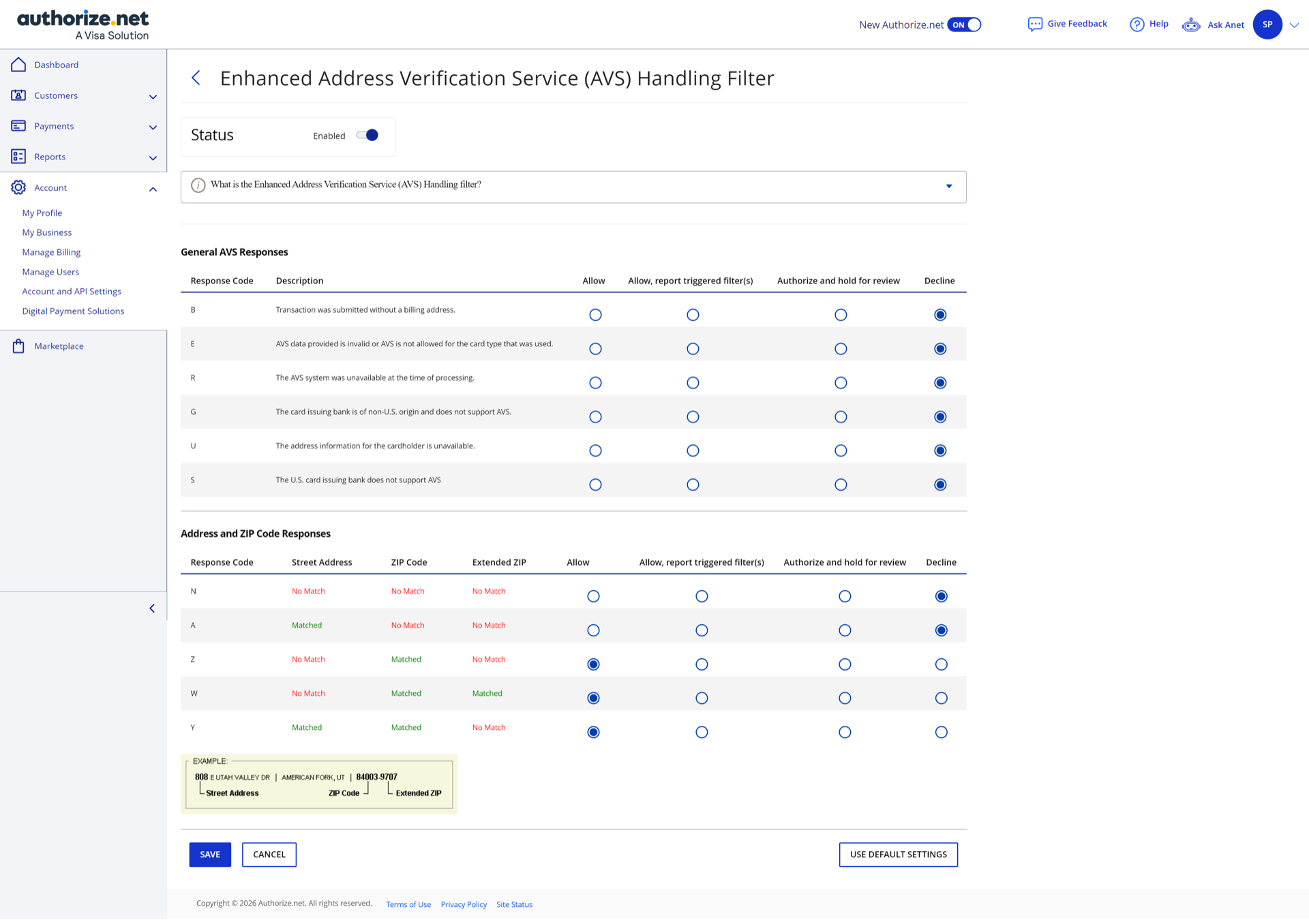Open Digital Payment Solutions
Image resolution: width=1309 pixels, height=924 pixels.
(73, 311)
